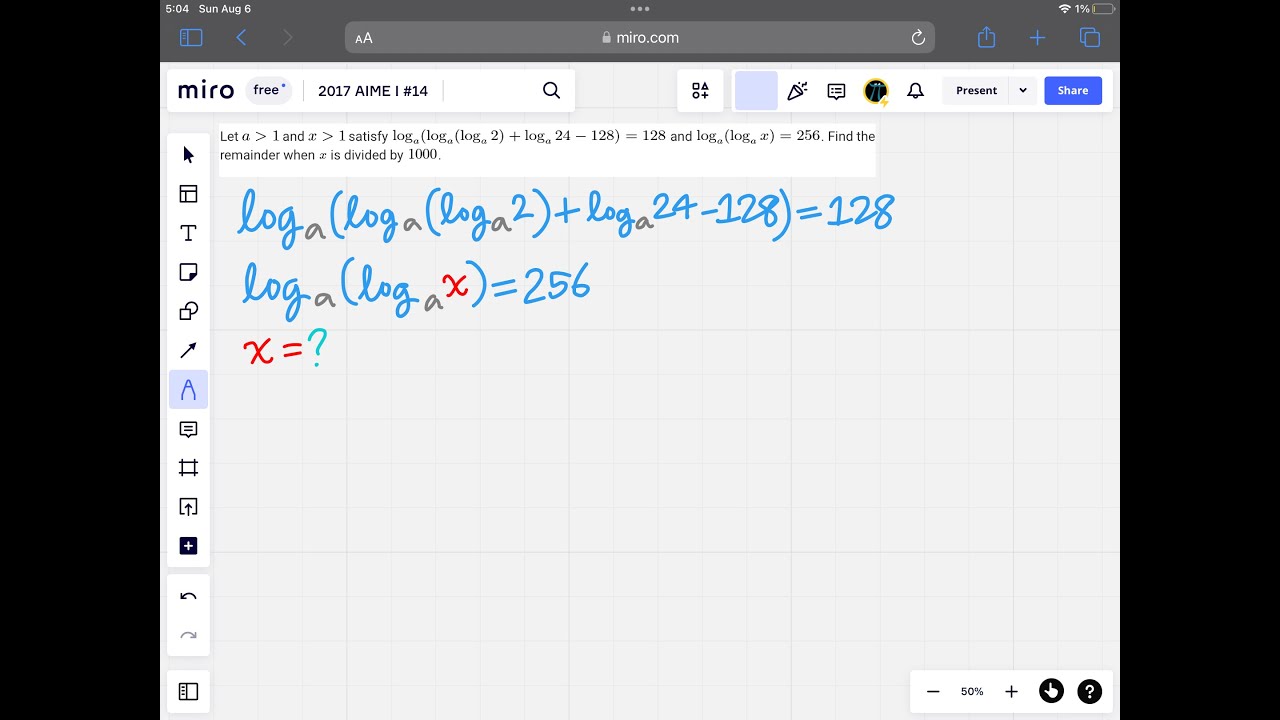Go back in Safari

coord(241,38)
